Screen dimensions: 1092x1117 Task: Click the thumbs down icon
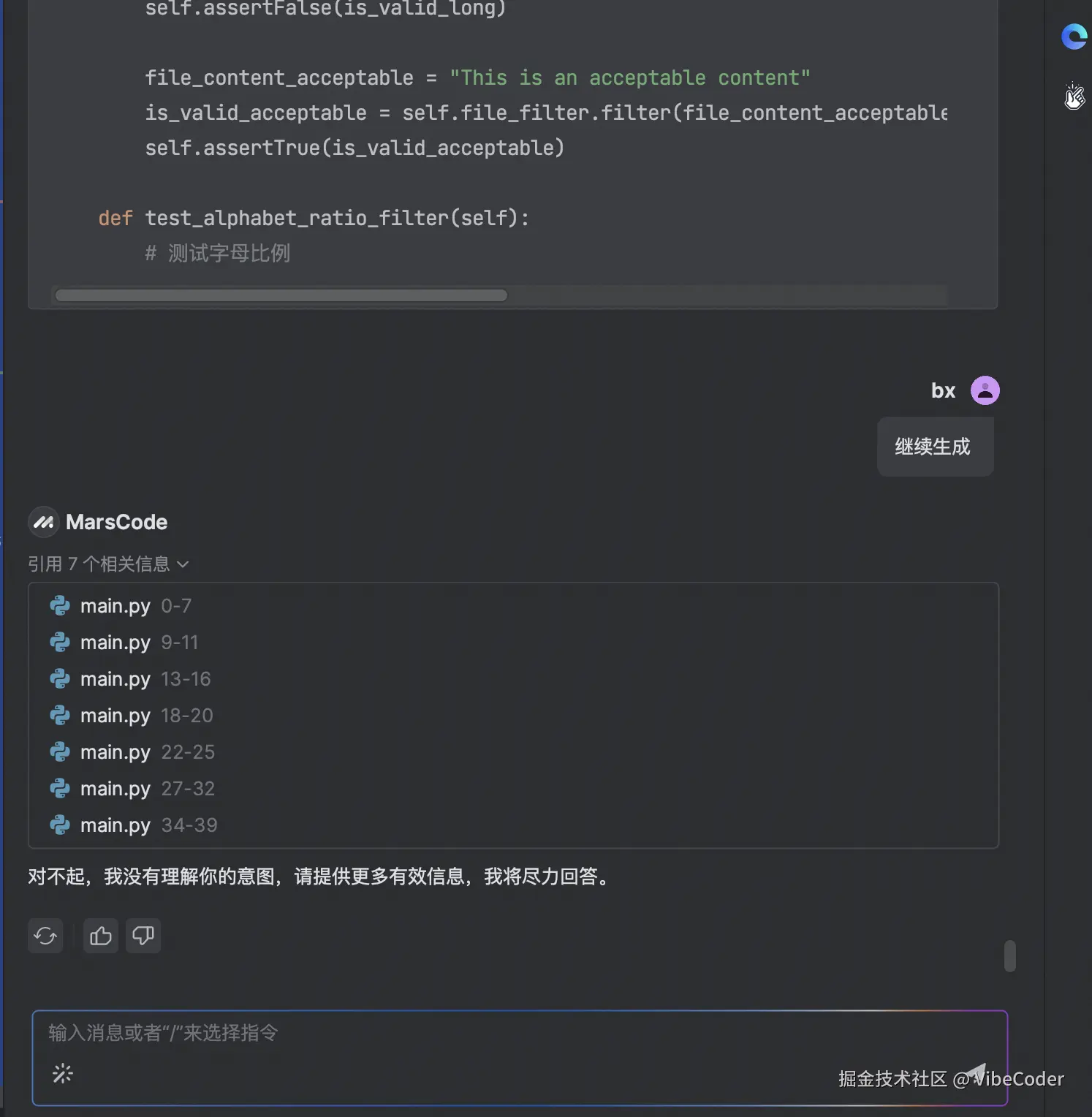click(x=143, y=936)
